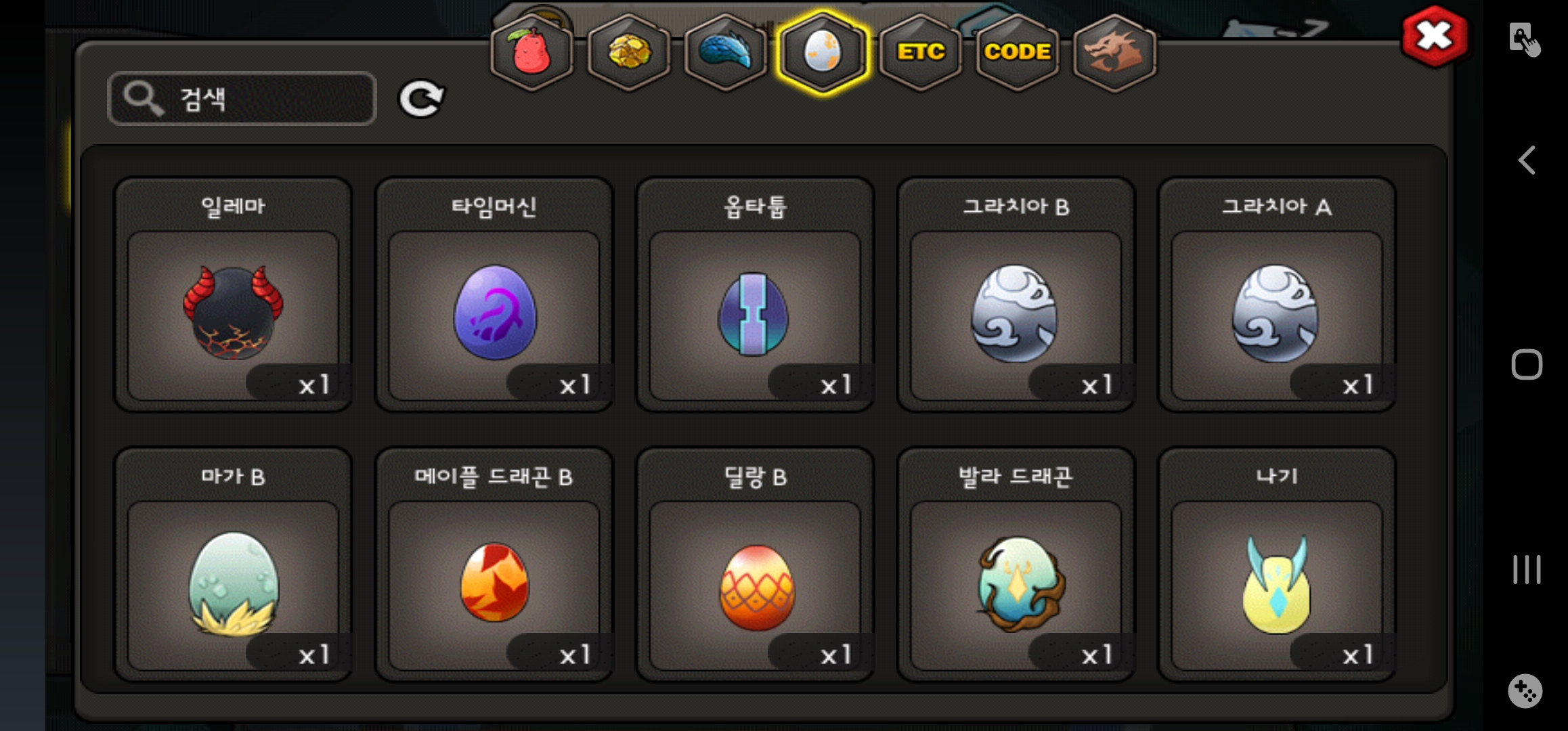Choose the 옵타튬 egg item
1568x731 pixels.
coord(755,295)
